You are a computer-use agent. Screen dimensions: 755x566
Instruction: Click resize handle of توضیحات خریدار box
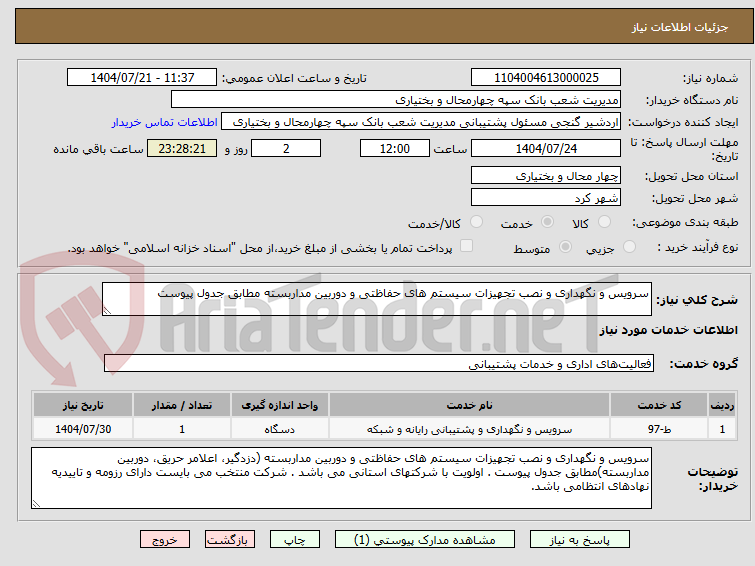point(36,504)
